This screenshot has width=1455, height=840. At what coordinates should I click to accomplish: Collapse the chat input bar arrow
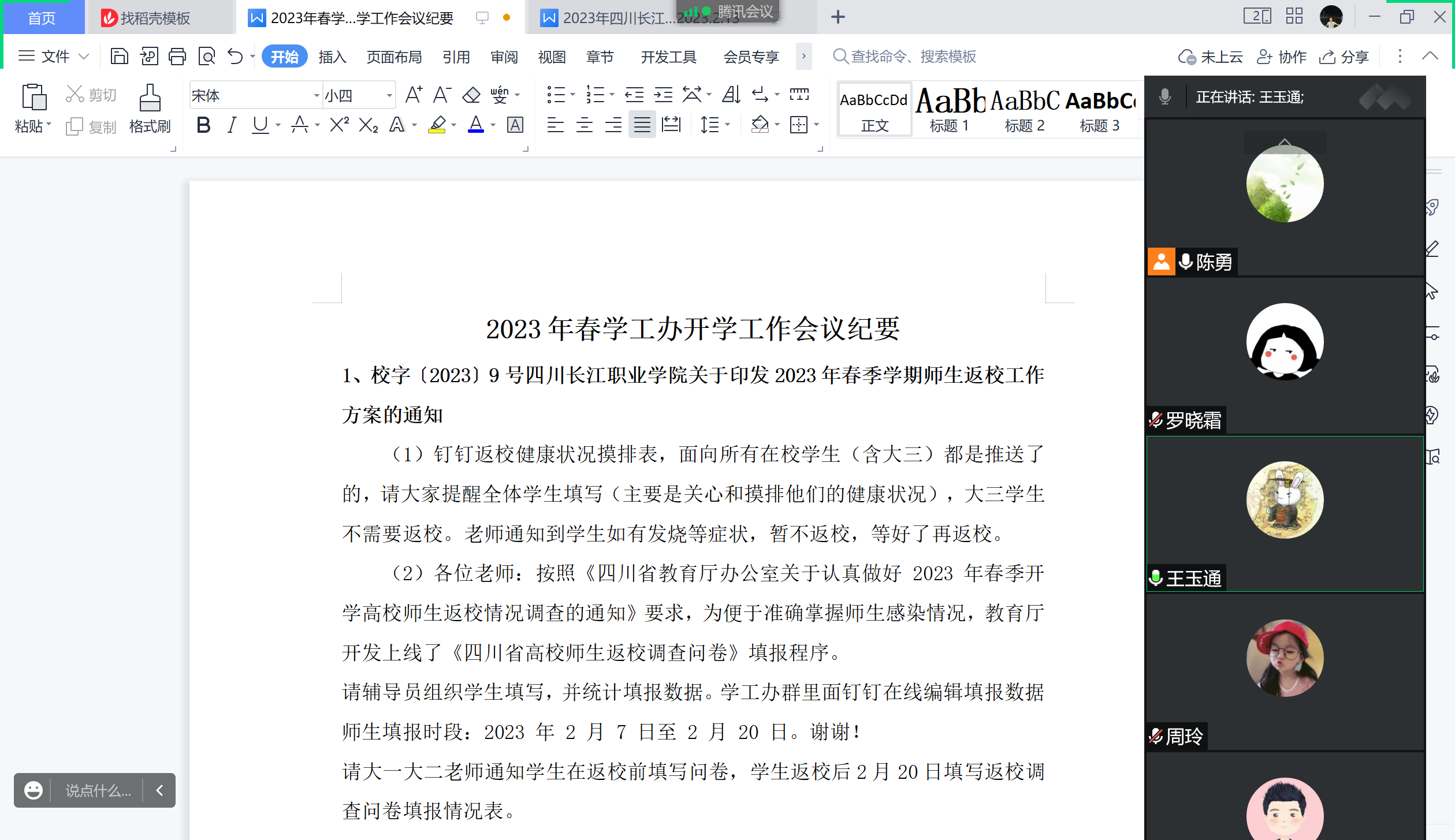(160, 790)
